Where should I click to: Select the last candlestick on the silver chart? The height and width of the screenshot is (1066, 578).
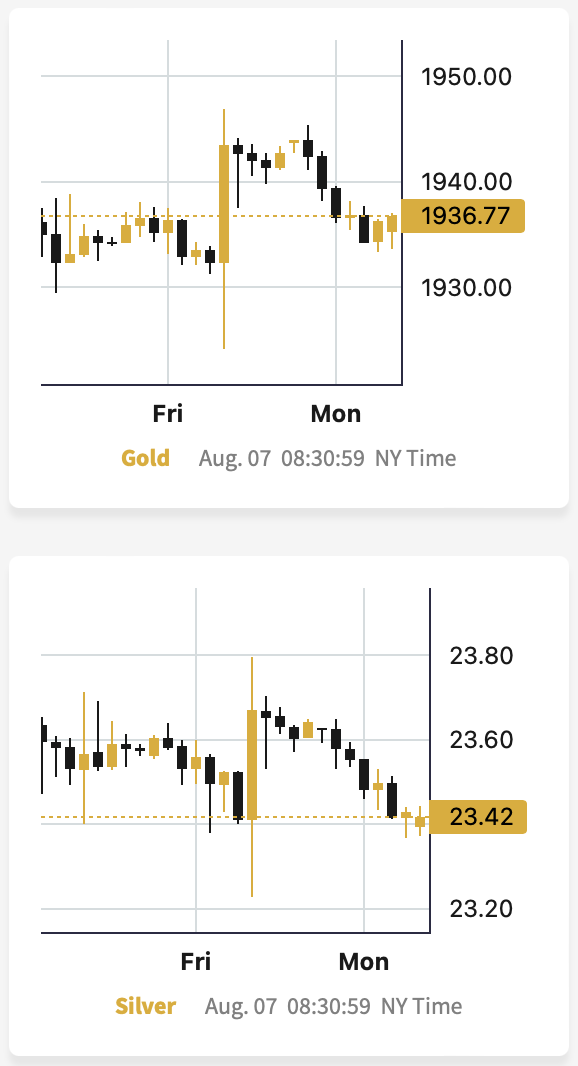click(x=420, y=821)
